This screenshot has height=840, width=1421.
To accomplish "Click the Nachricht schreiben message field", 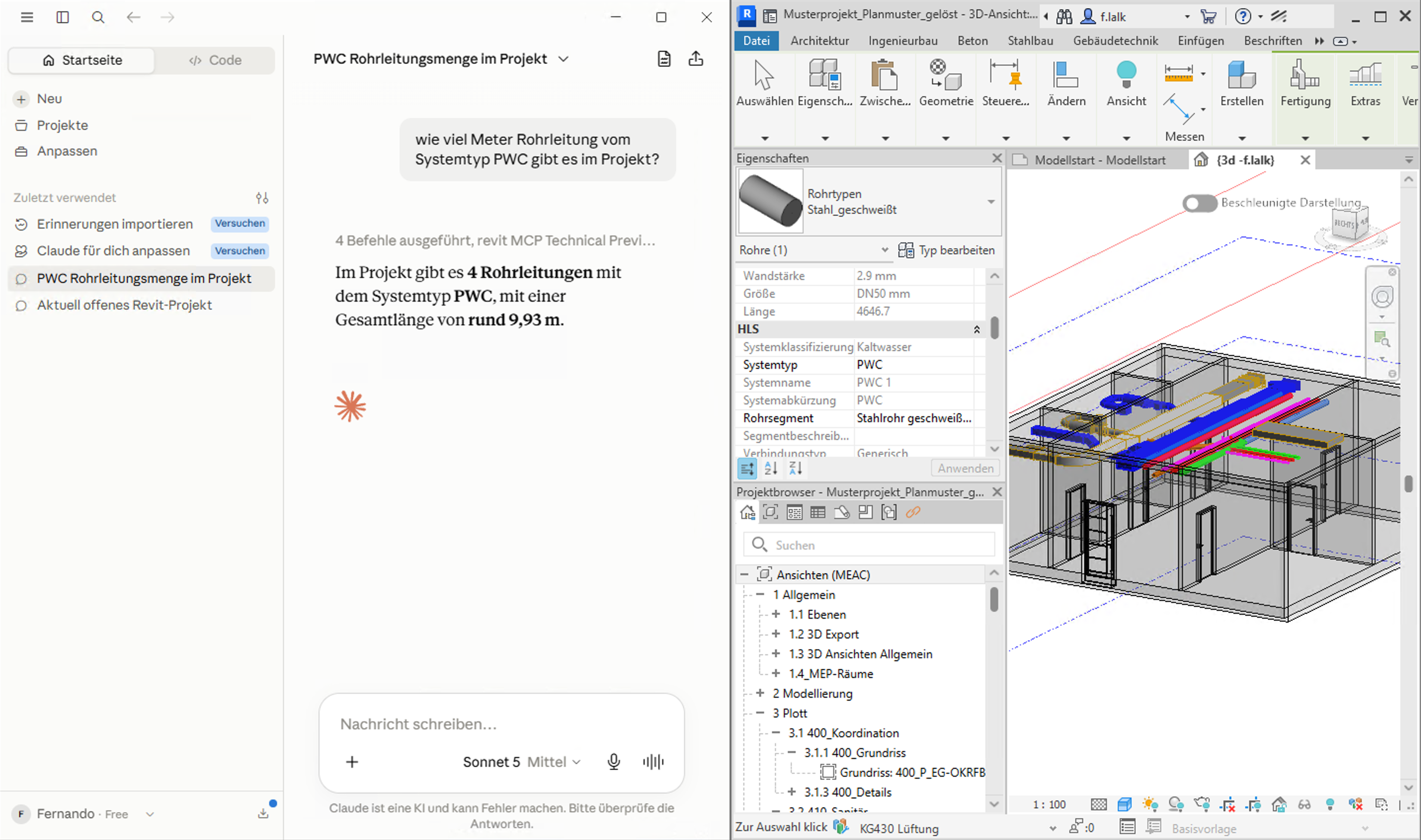I will pyautogui.click(x=501, y=724).
